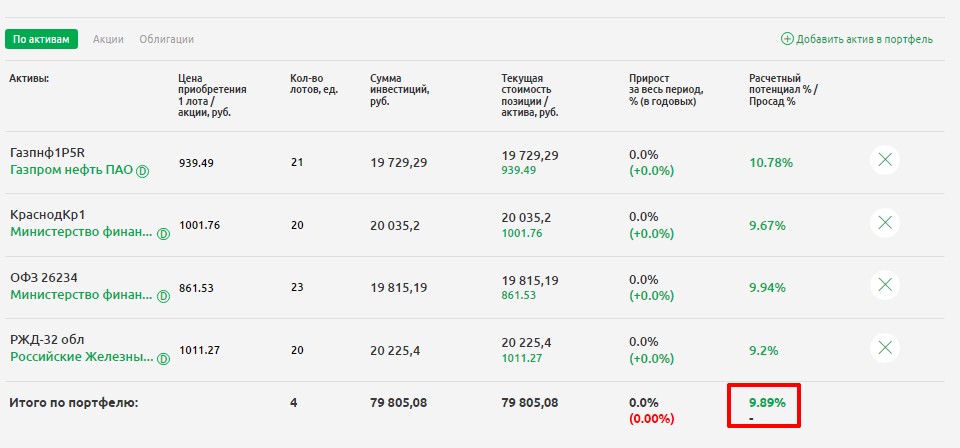Screen dimensions: 960x448
Task: Delete КраснодКр1 row using X icon
Action: [884, 224]
